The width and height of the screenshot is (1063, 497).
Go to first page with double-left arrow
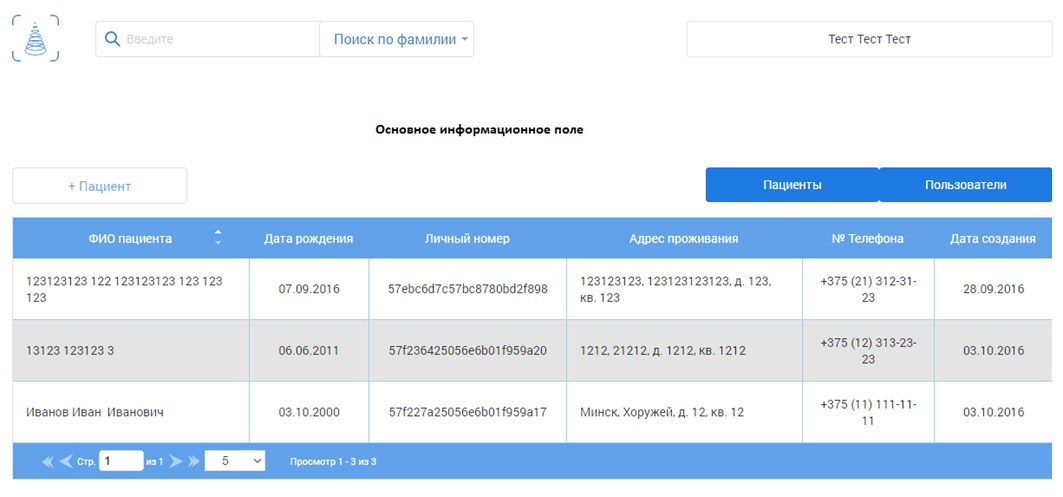(x=48, y=461)
